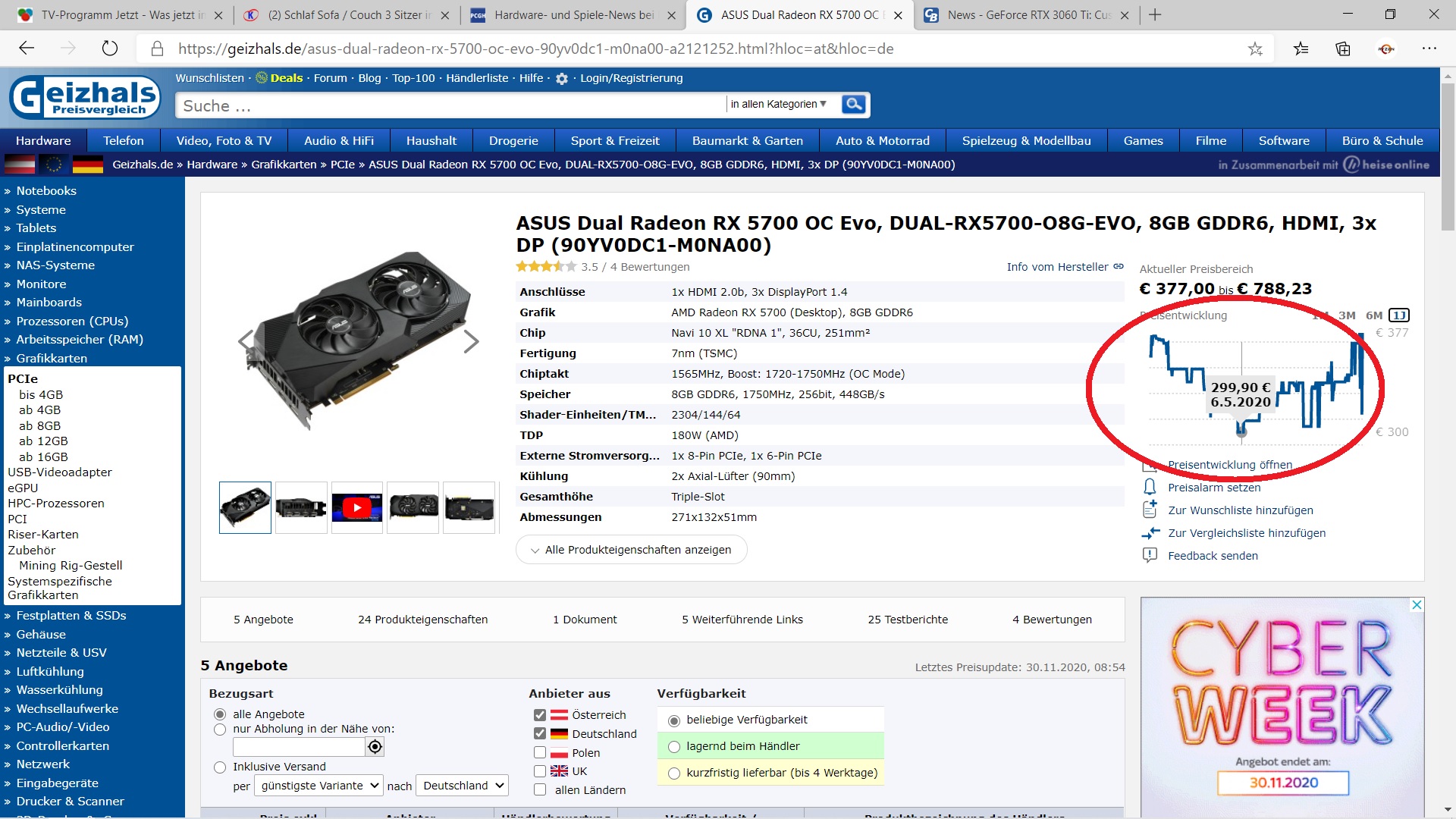
Task: Uncheck the Österreich checkbox
Action: [x=540, y=714]
